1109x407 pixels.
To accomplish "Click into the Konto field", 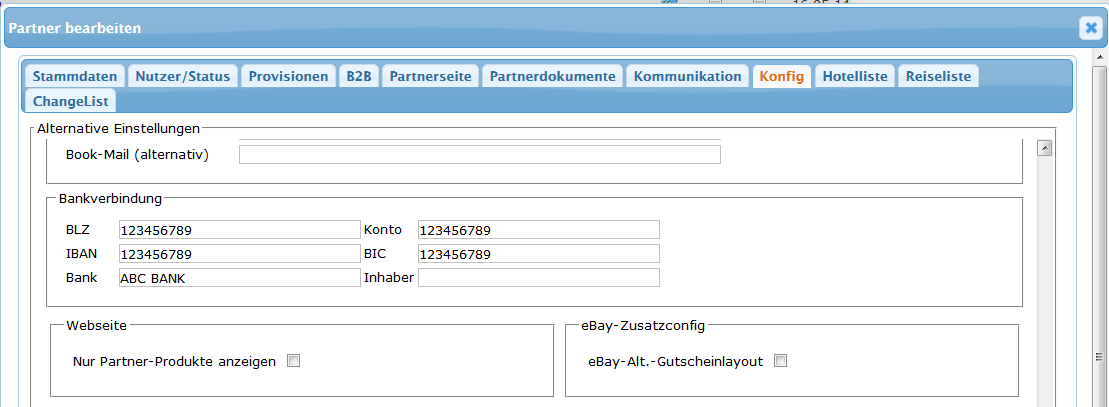I will 538,230.
